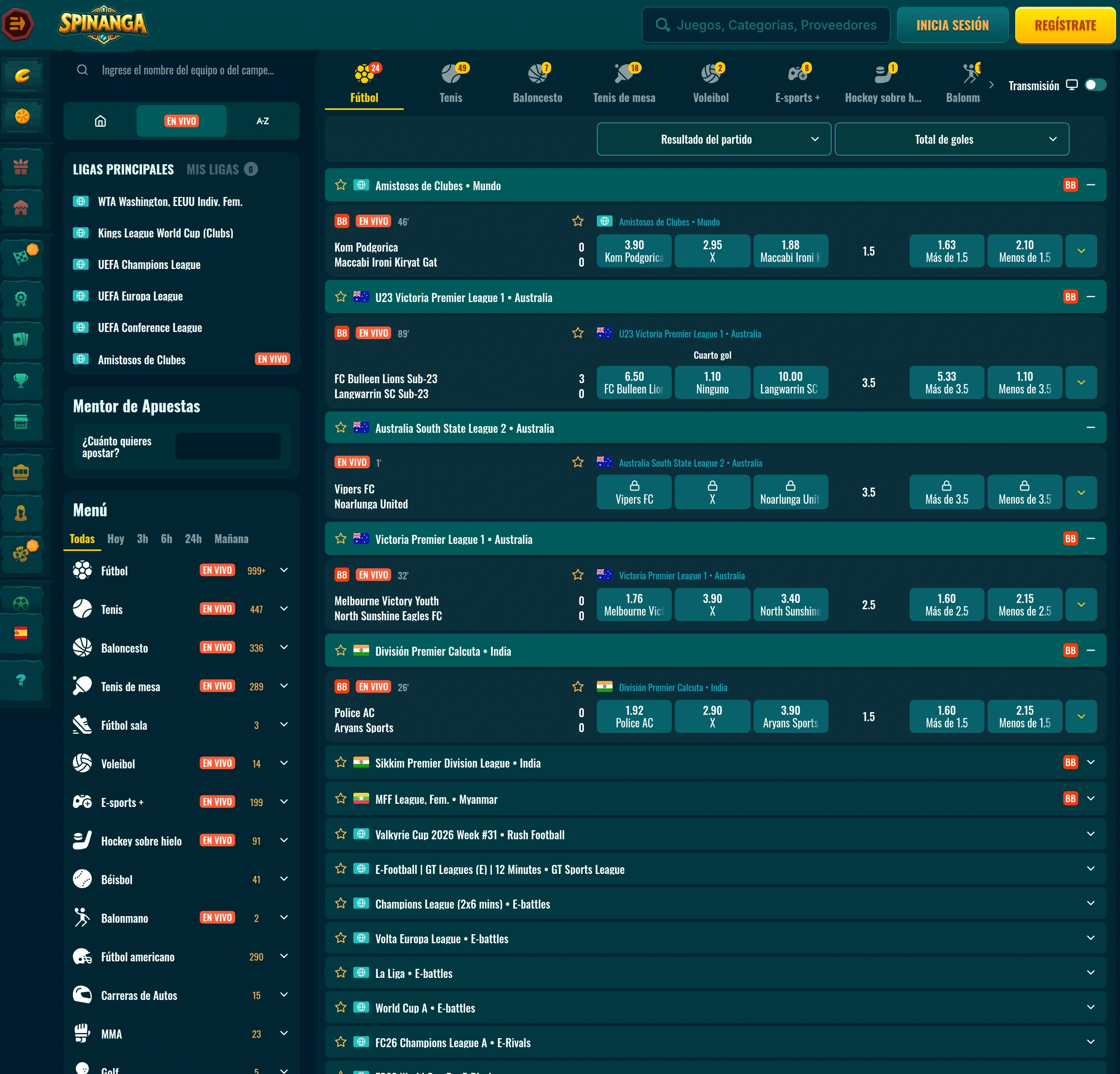Screen dimensions: 1120x1074
Task: Open the MIS LIGAS tab link
Action: 213,169
